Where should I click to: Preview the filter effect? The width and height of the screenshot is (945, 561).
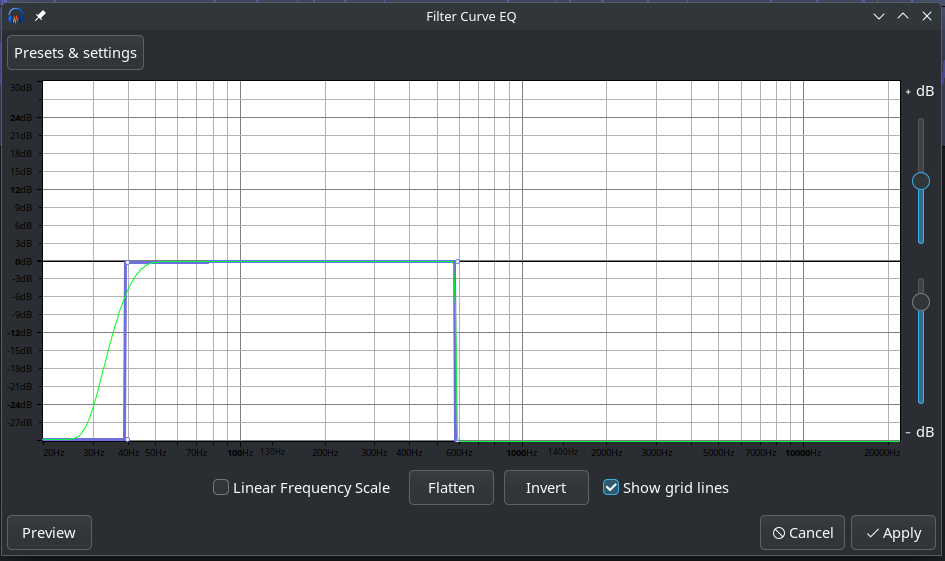49,533
